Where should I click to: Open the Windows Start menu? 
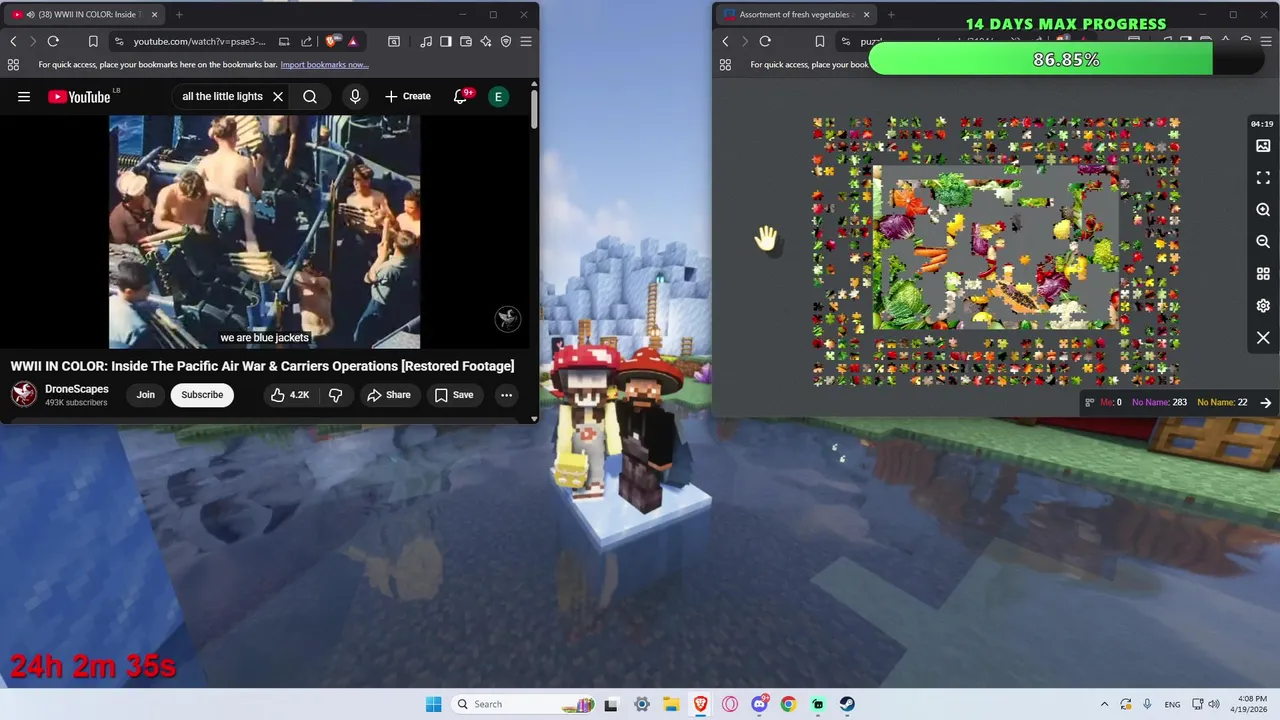click(x=433, y=704)
